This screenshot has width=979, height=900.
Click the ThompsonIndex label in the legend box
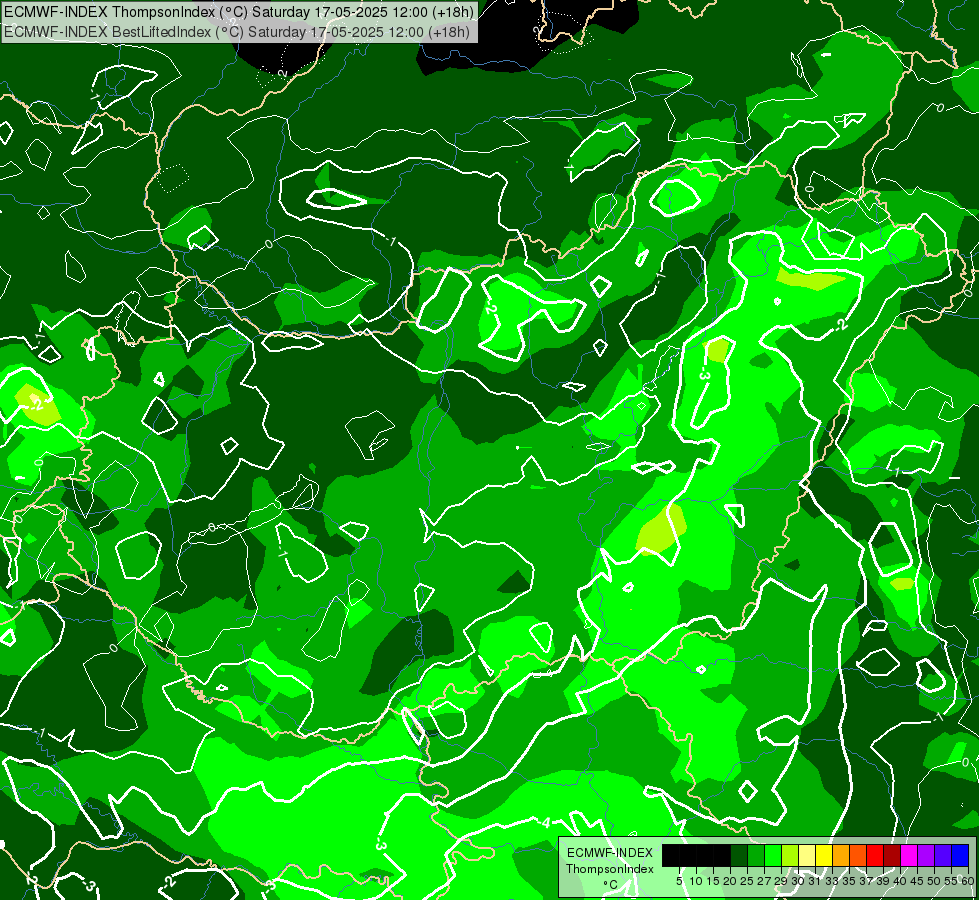[x=610, y=869]
